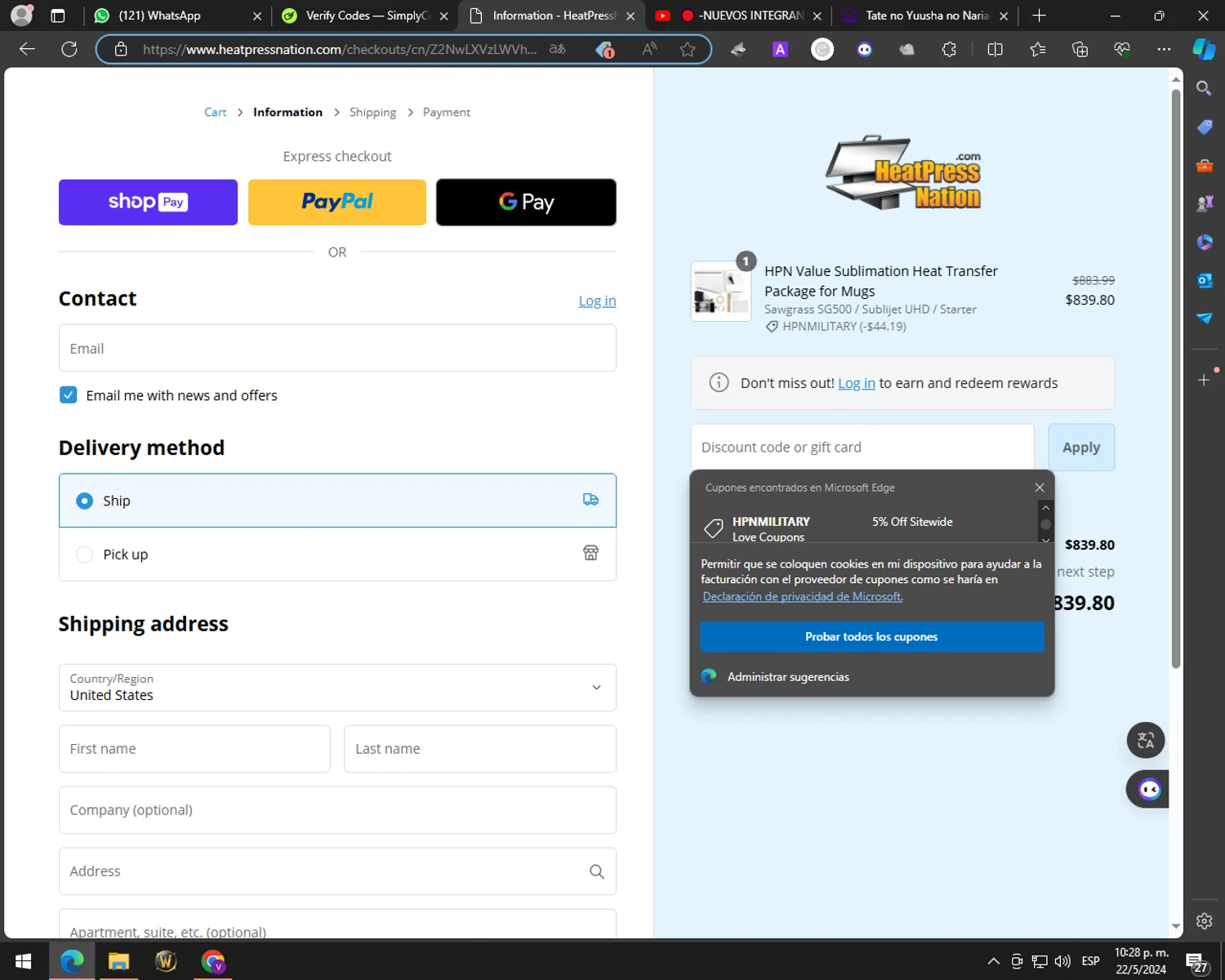The image size is (1225, 980).
Task: Open the clock showing 10:28 p. m.
Action: [1141, 961]
